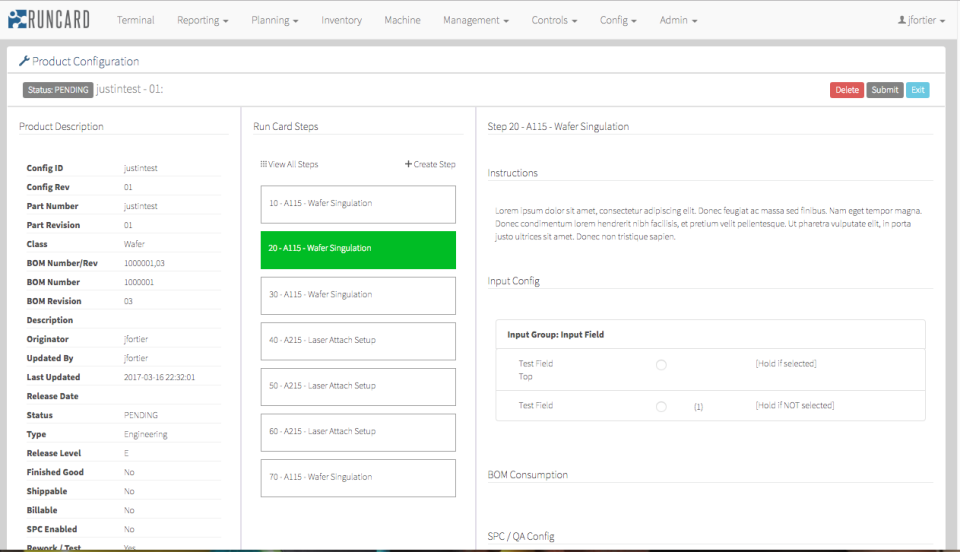Click the View All Steps link
This screenshot has height=552, width=960.
pos(289,164)
